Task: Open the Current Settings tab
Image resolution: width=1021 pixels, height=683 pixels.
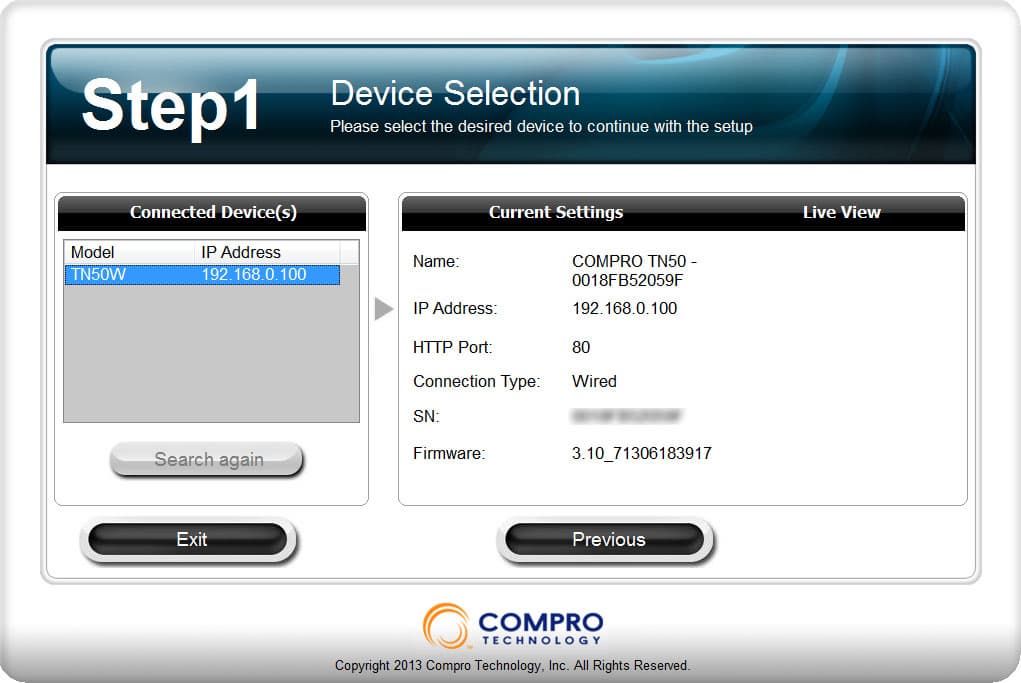Action: pos(555,212)
